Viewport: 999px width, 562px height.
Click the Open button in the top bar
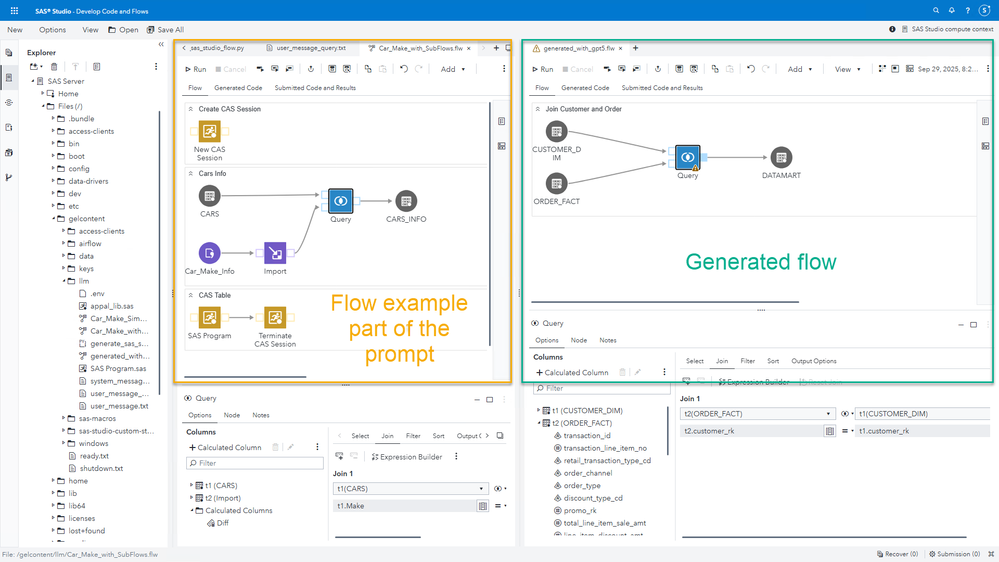(x=123, y=29)
